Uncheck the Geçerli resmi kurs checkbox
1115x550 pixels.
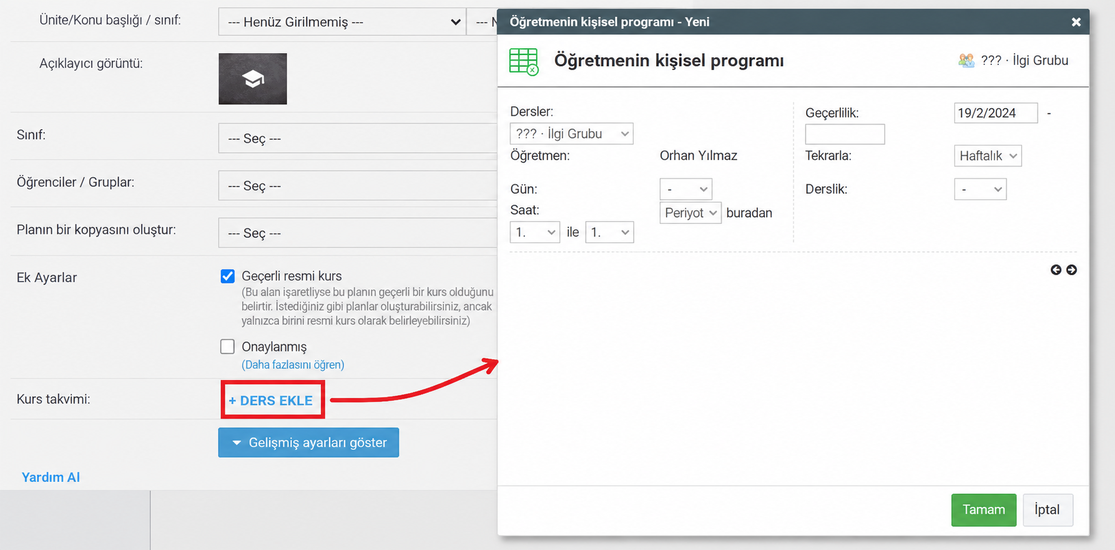point(228,276)
